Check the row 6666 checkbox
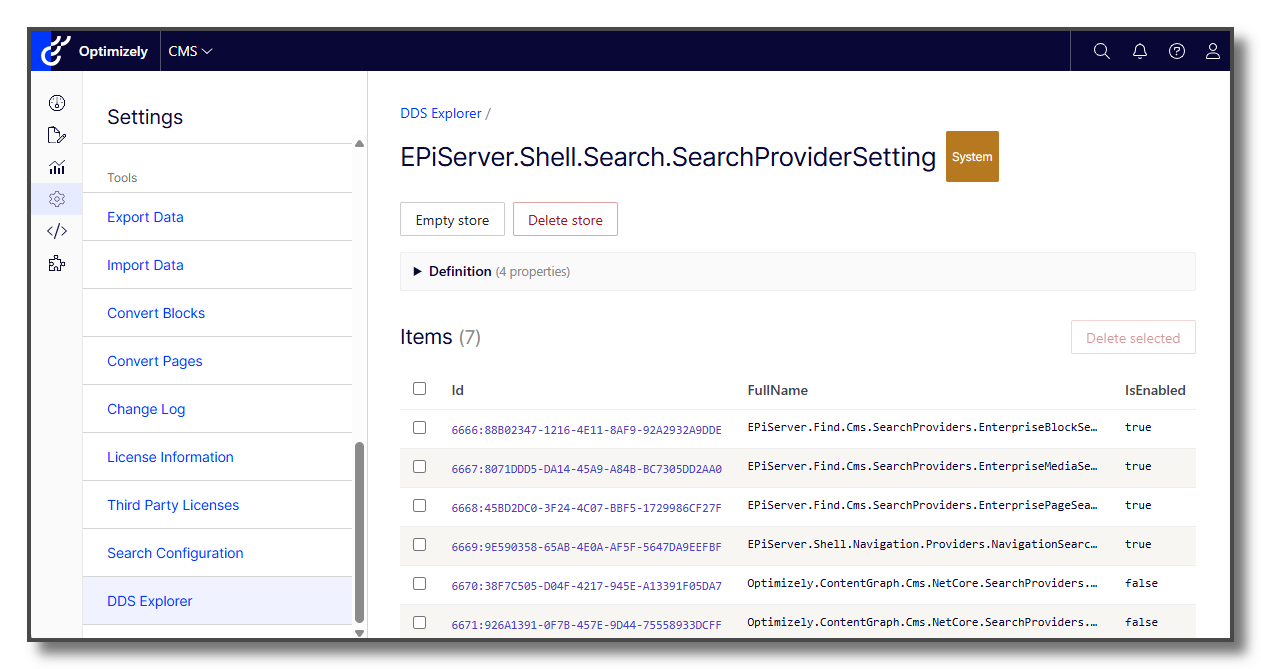Screen dimensions: 1261x669 point(420,428)
